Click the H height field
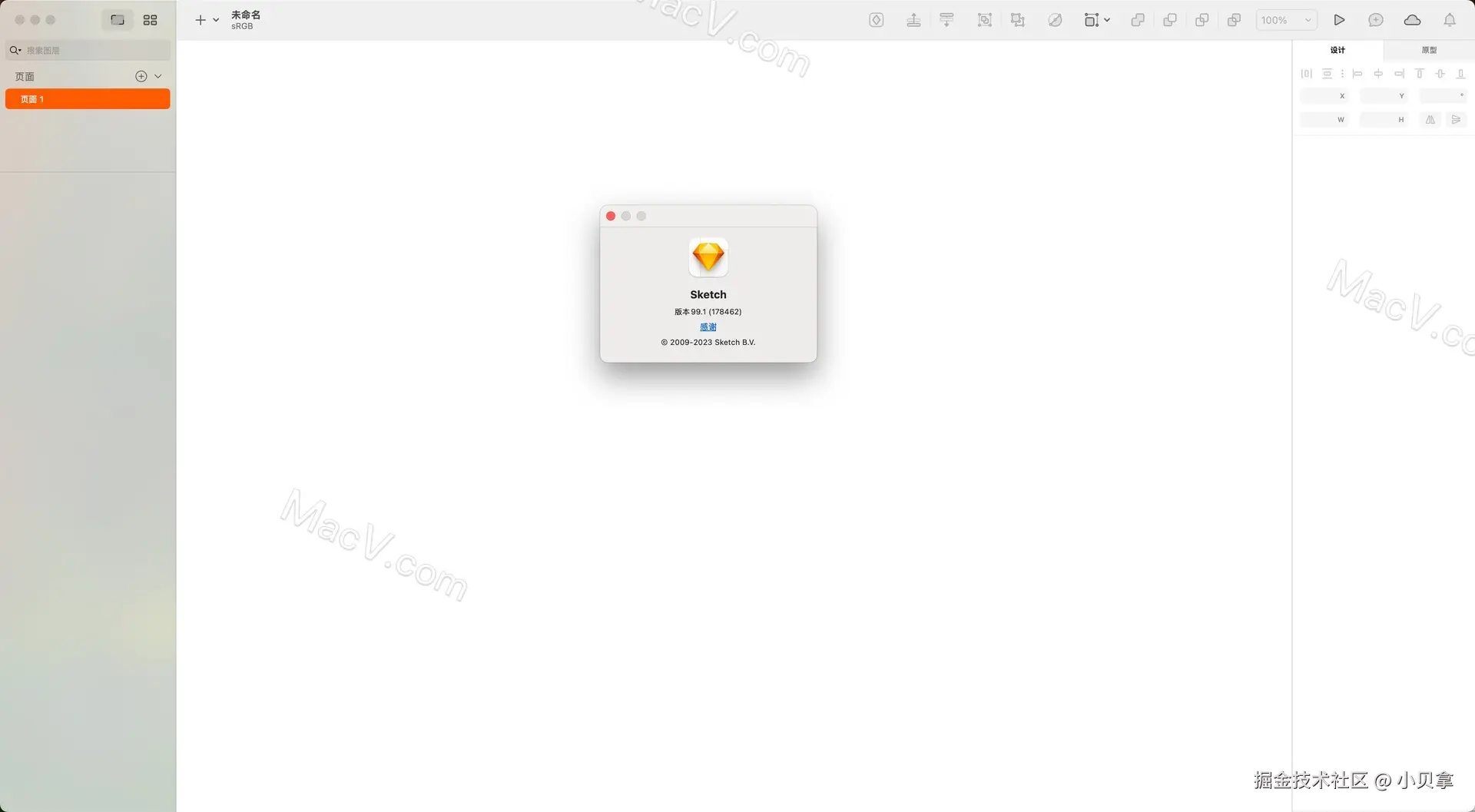 [x=1384, y=120]
